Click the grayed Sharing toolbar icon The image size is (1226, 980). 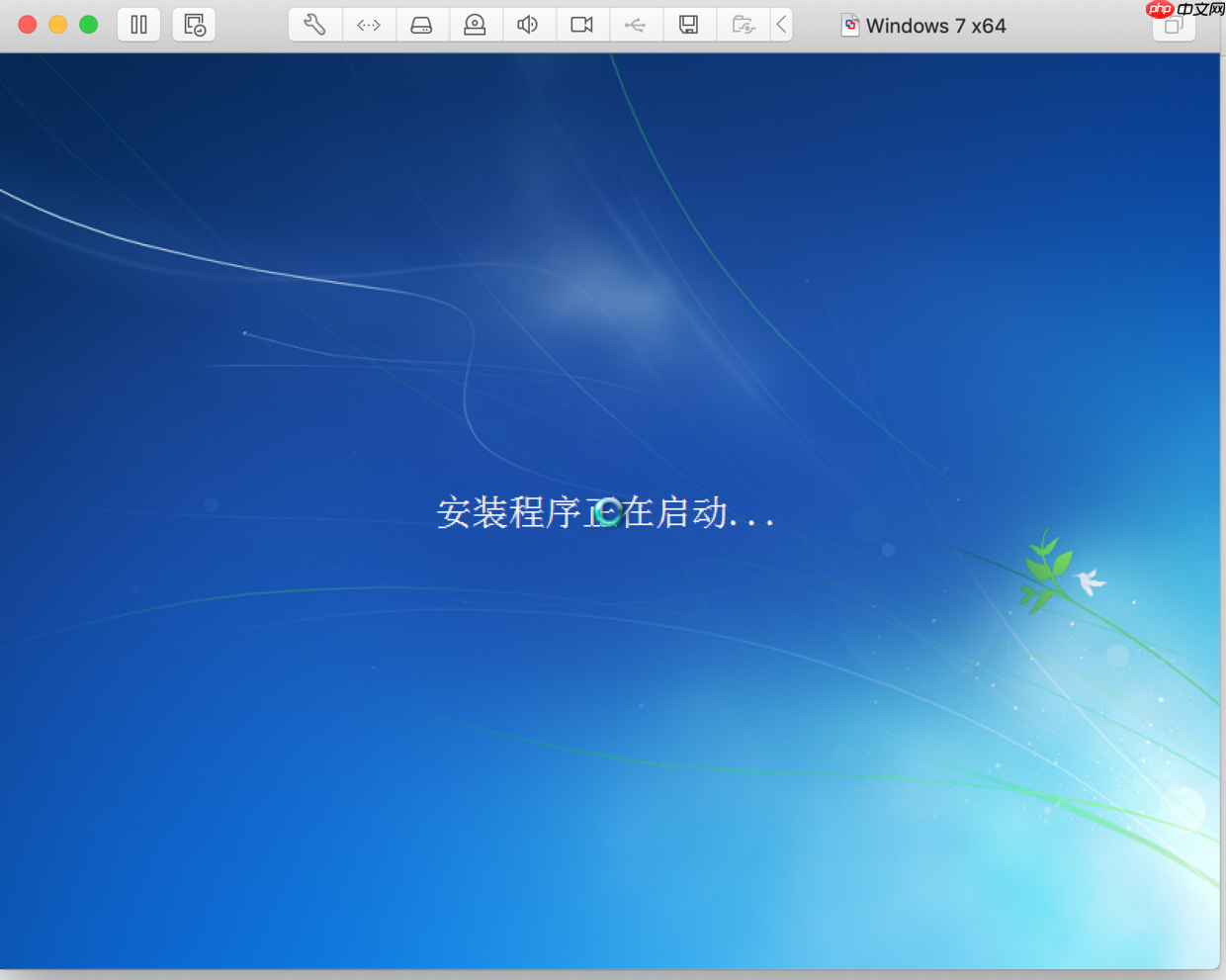point(743,25)
